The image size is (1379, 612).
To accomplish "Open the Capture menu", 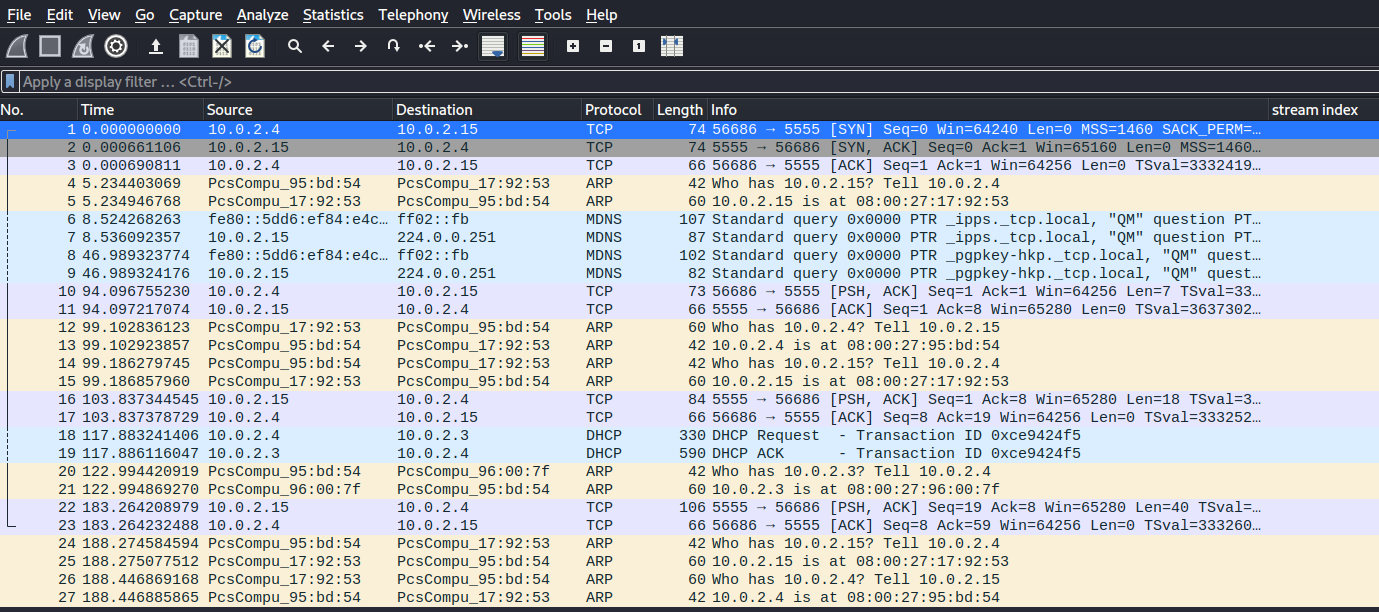I will [196, 15].
